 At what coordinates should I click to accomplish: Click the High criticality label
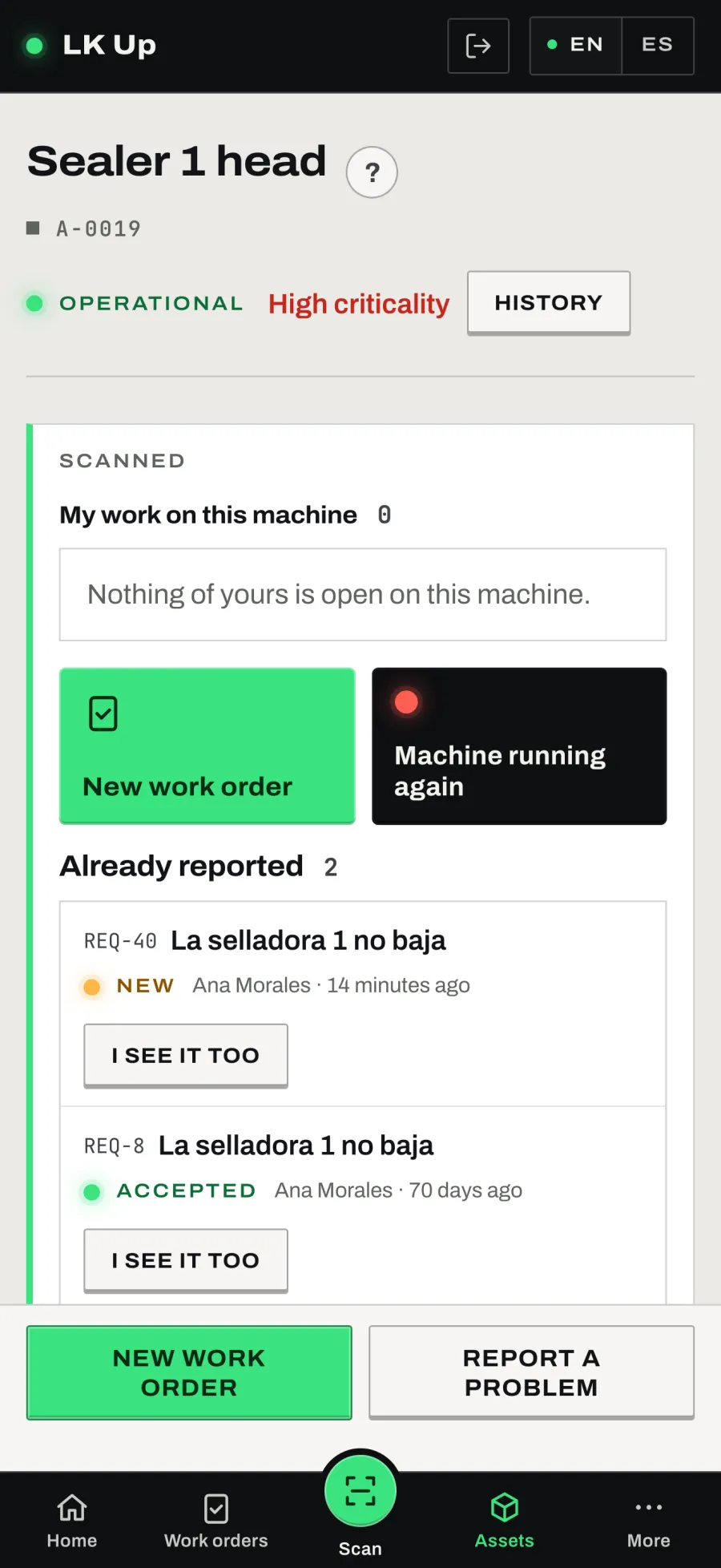coord(359,304)
